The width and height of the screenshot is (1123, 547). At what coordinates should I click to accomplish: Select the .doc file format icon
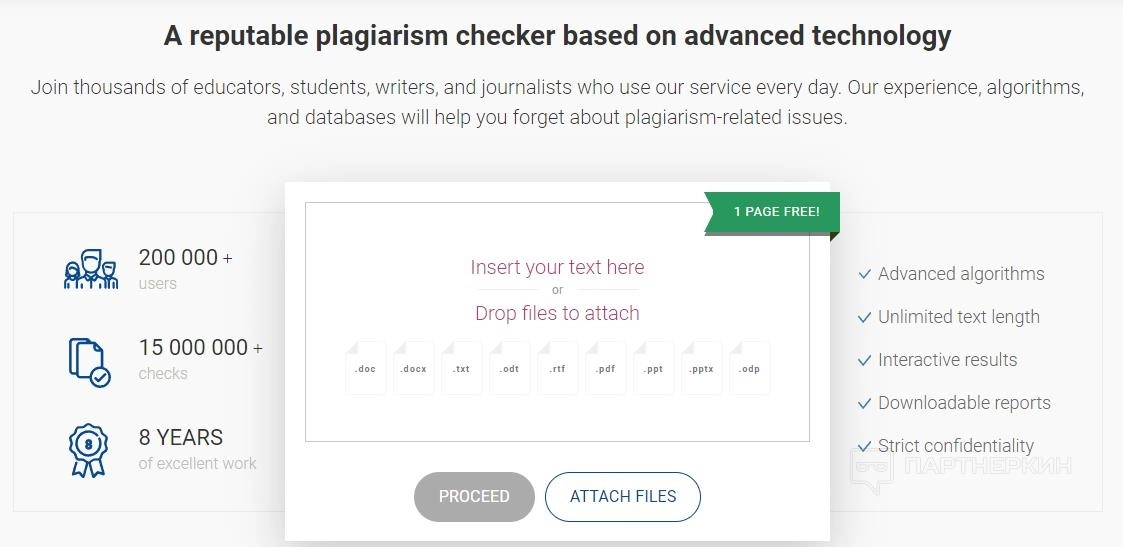point(366,369)
